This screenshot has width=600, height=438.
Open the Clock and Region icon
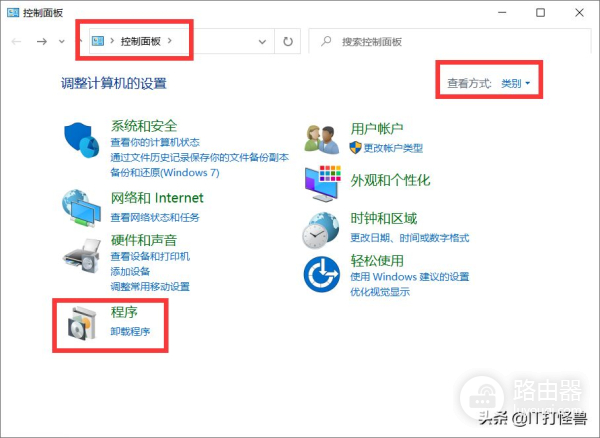coord(321,230)
